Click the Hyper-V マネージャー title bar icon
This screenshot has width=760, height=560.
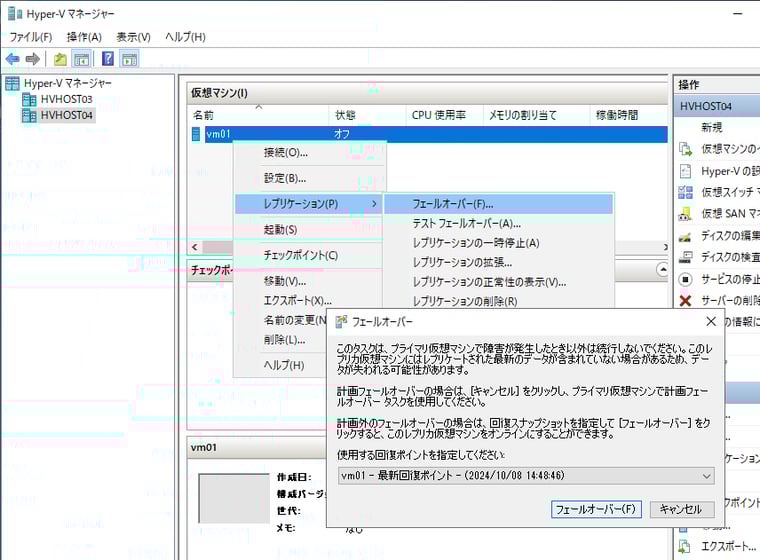(16, 14)
